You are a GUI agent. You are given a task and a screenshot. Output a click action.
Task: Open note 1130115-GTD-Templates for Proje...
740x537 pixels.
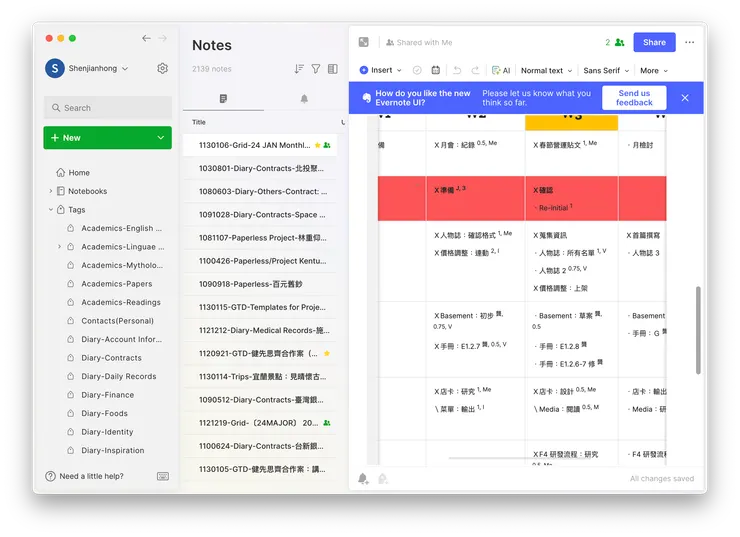(260, 307)
